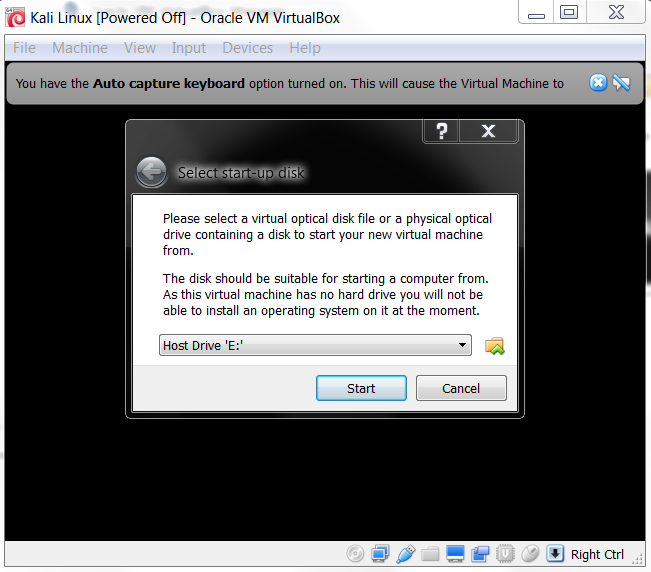651x572 pixels.
Task: Click the optical disk status icon
Action: [x=355, y=553]
